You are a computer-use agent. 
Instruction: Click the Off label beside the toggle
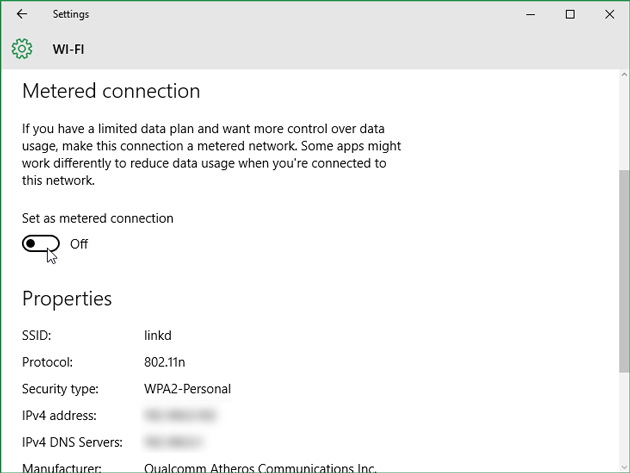pos(79,244)
